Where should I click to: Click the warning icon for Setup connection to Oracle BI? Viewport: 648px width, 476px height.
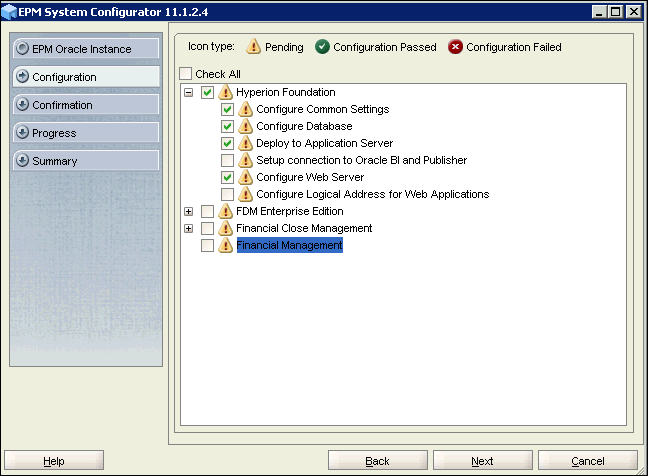tap(245, 160)
